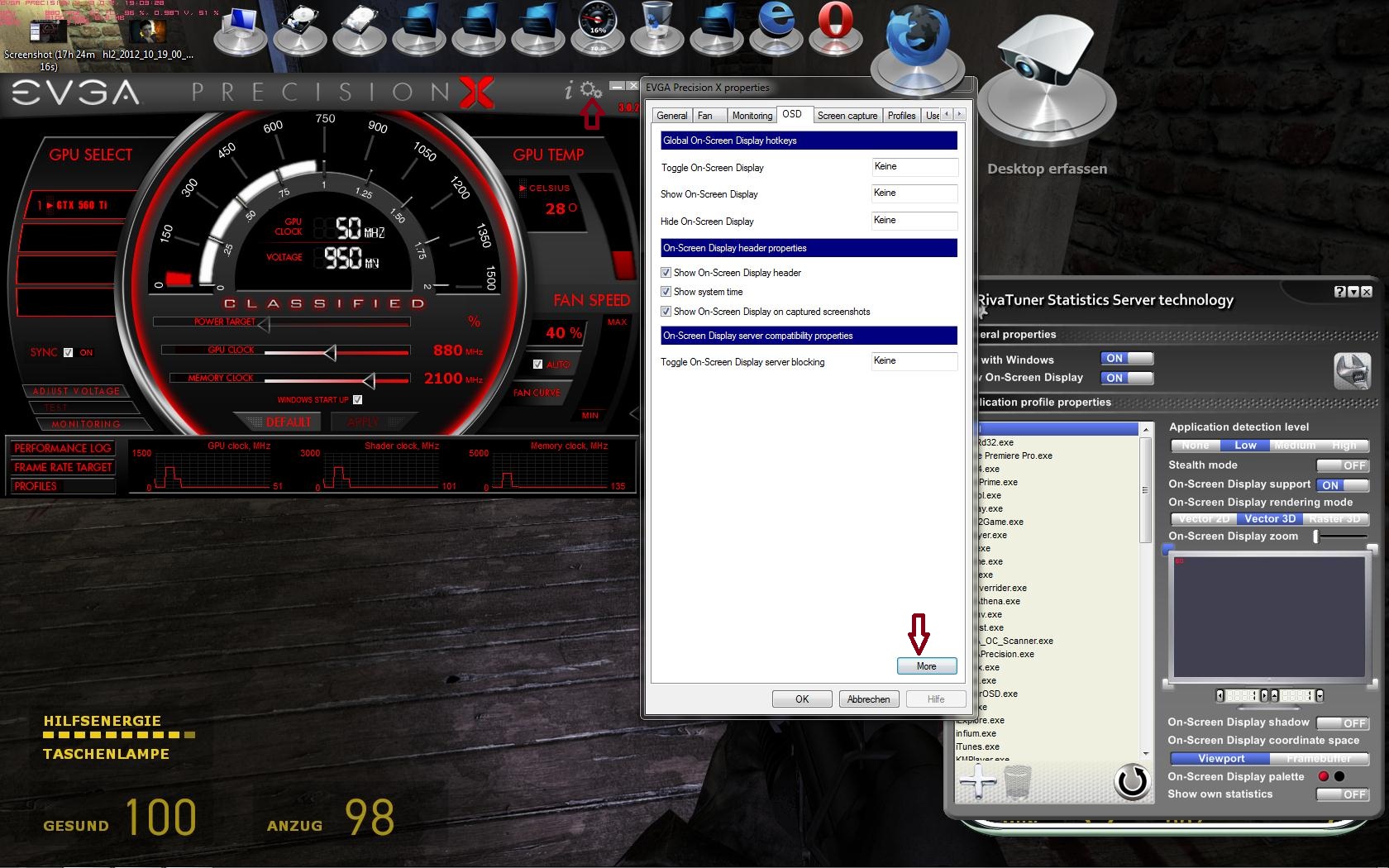Screen dimensions: 1389x868
Task: Click the On-Screen Display zoom slider
Action: (x=1341, y=537)
